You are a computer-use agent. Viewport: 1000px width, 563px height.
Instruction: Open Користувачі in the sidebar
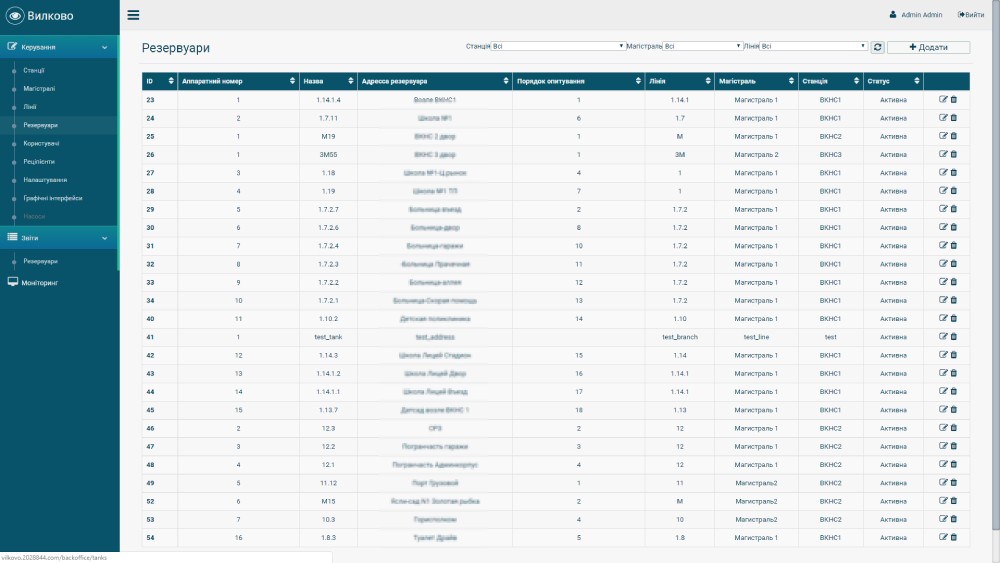point(41,144)
